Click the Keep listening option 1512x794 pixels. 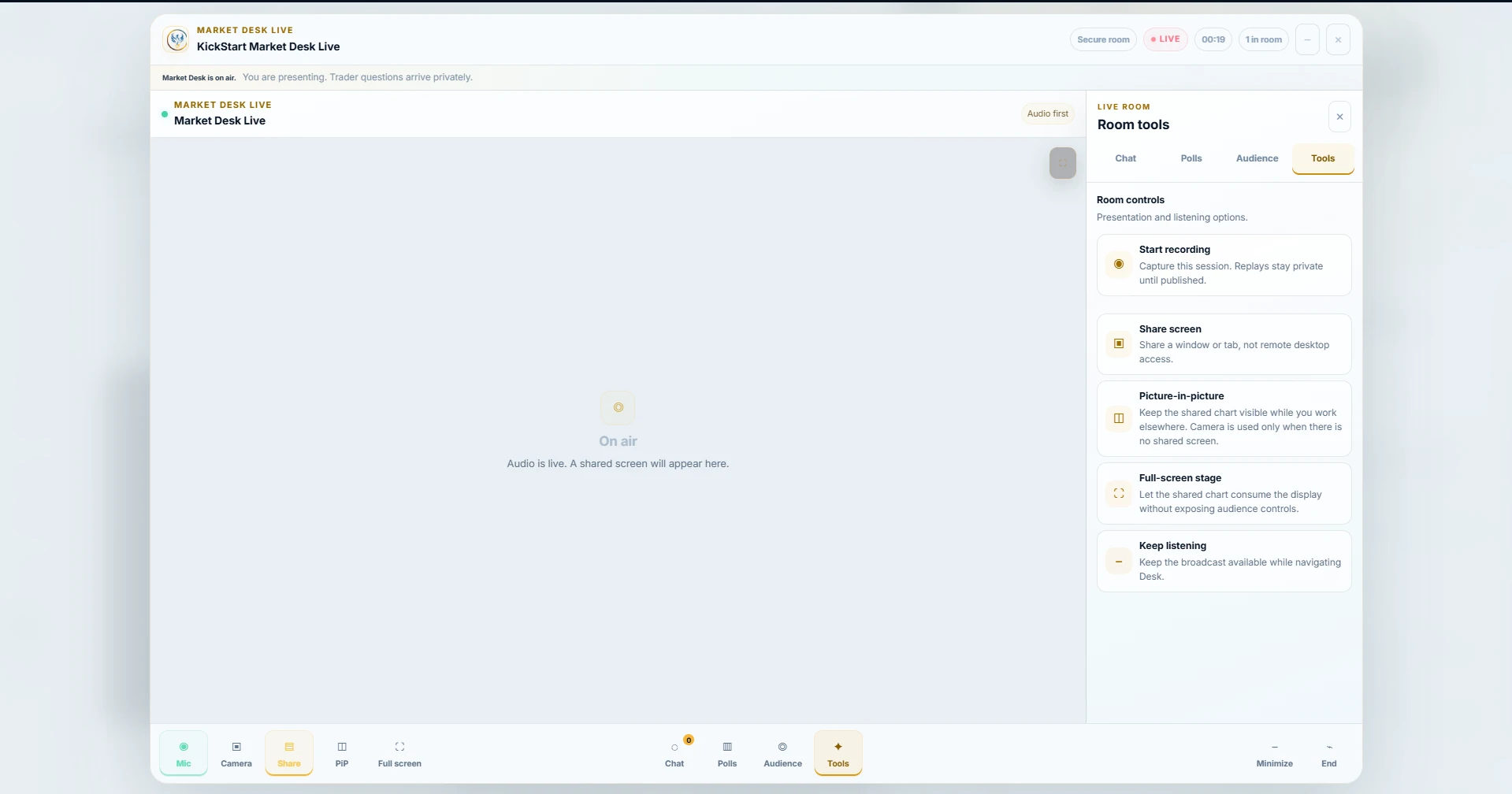pos(1224,561)
